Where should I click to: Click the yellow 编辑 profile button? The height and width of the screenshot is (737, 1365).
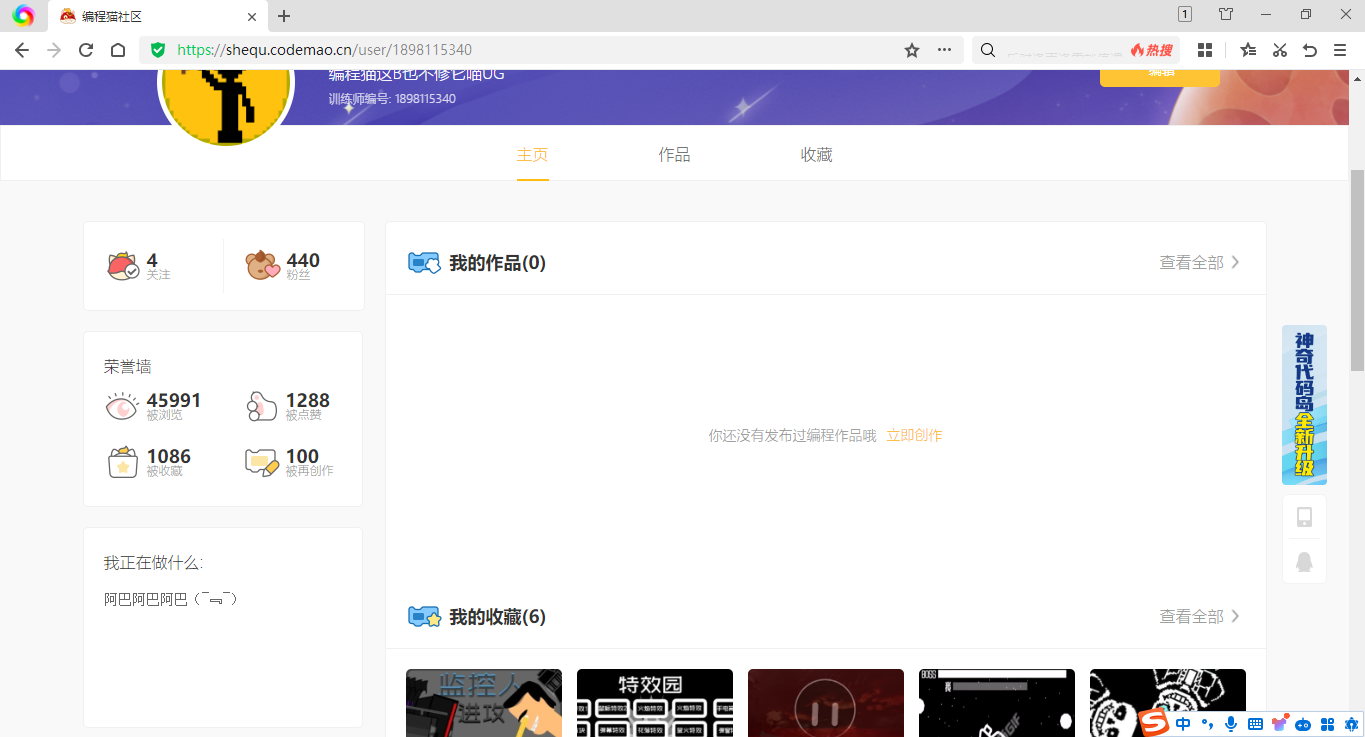click(1160, 76)
